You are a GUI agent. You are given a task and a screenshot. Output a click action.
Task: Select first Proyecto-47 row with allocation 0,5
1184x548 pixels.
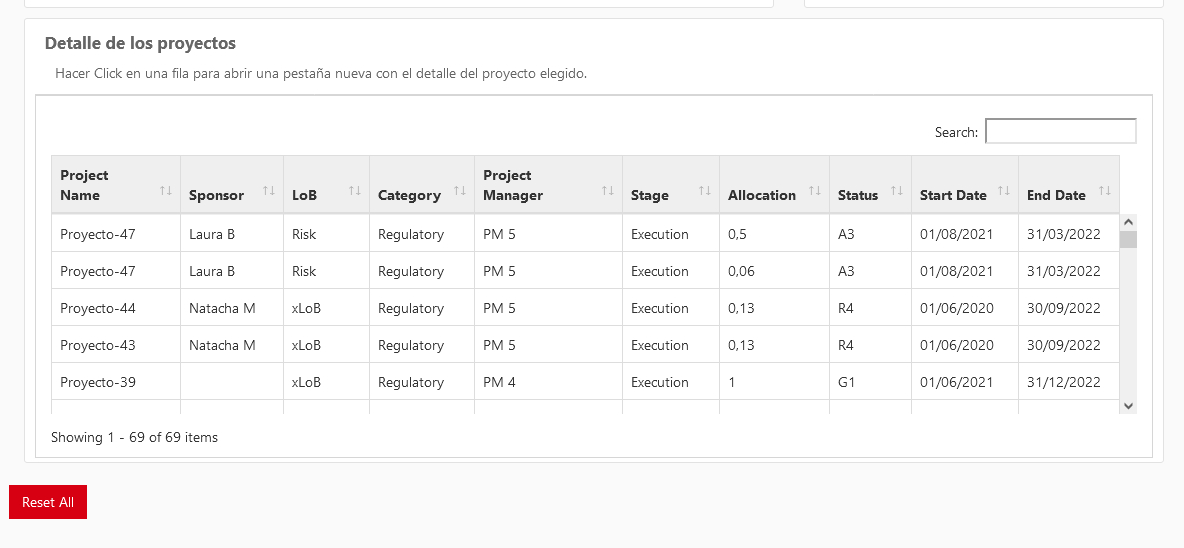click(585, 234)
